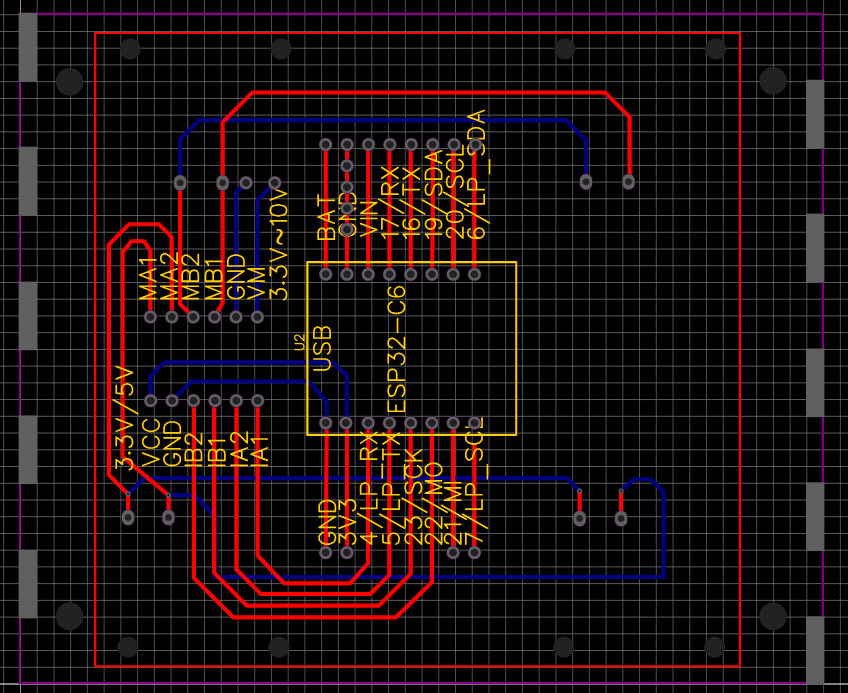Click the large bottom-right mounting hole
The height and width of the screenshot is (693, 848).
click(x=773, y=616)
